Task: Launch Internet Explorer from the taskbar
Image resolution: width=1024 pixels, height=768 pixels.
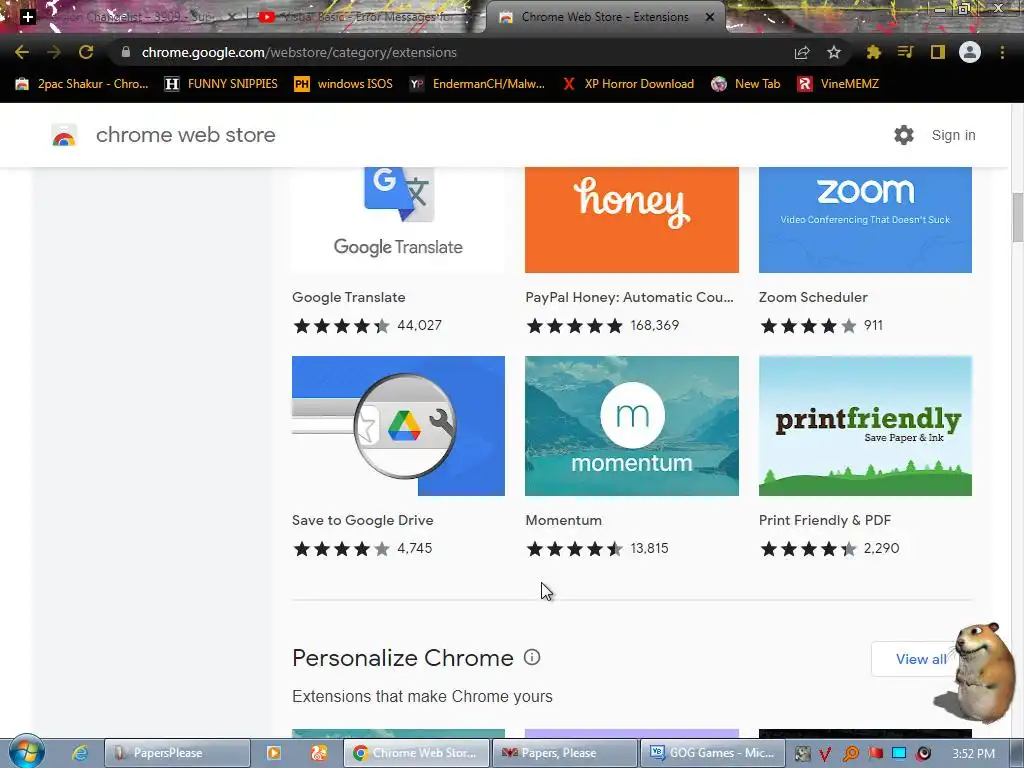Action: coord(80,753)
